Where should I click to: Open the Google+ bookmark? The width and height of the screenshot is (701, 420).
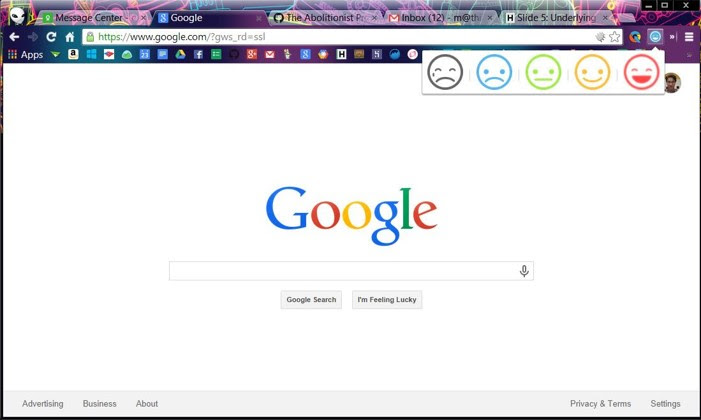click(252, 54)
